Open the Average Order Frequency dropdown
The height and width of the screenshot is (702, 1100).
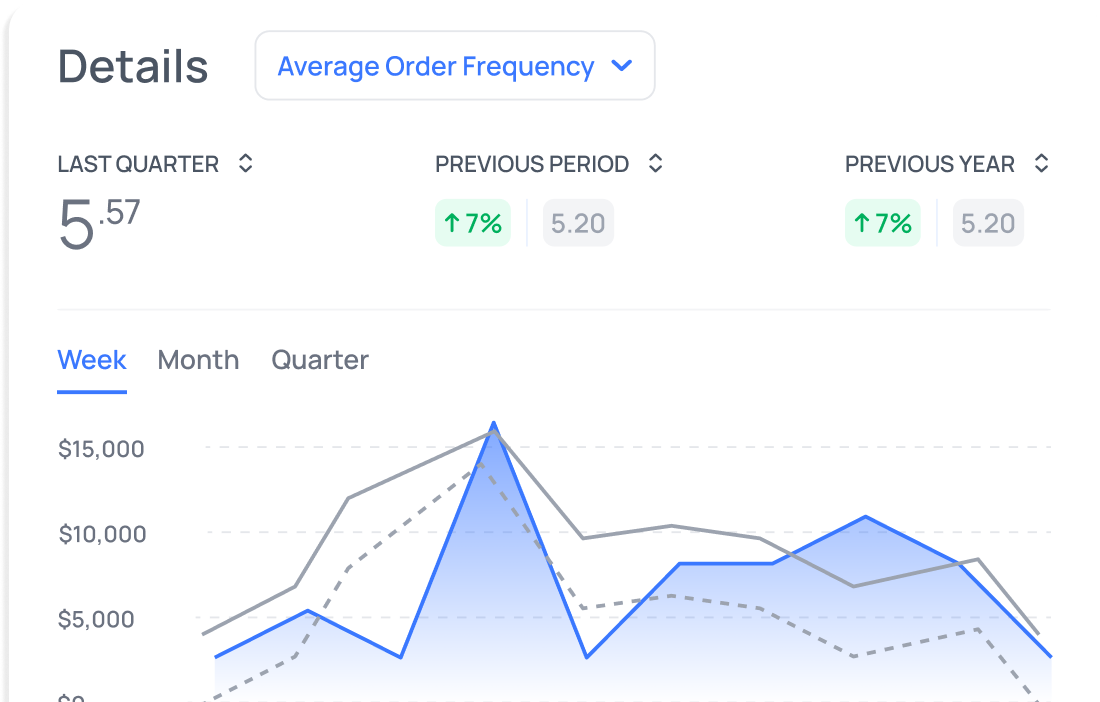(454, 66)
